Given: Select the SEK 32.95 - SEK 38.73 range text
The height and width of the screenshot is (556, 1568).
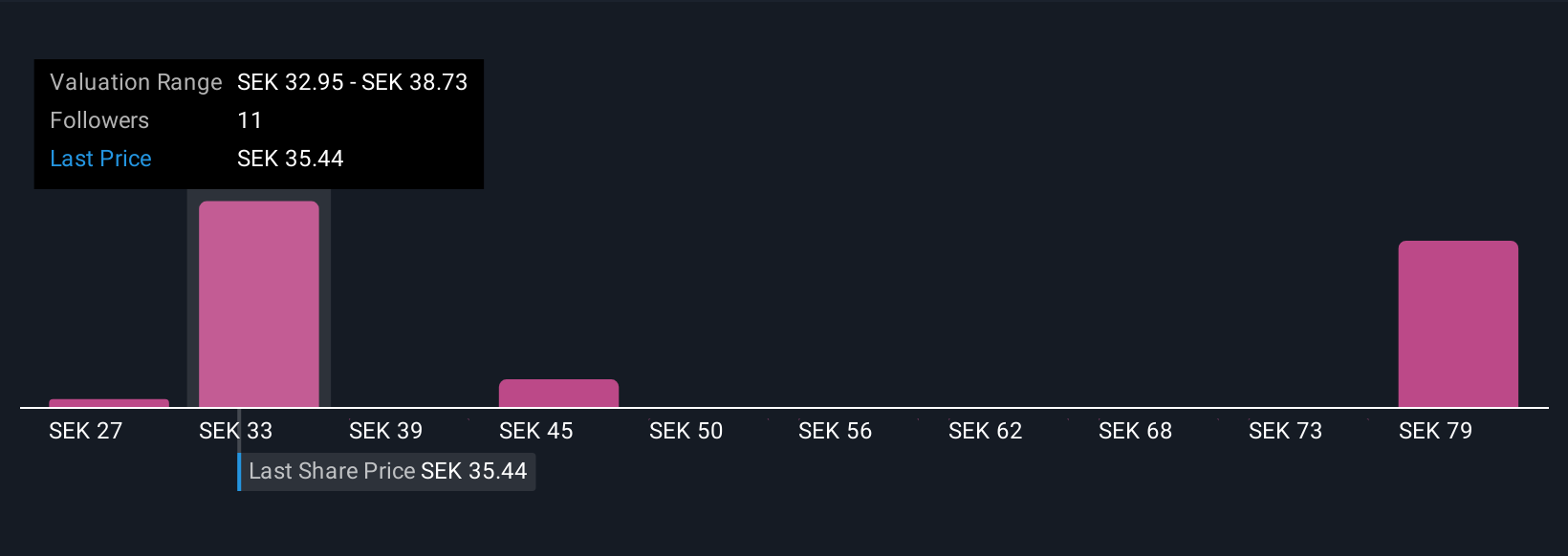Looking at the screenshot, I should tap(352, 82).
